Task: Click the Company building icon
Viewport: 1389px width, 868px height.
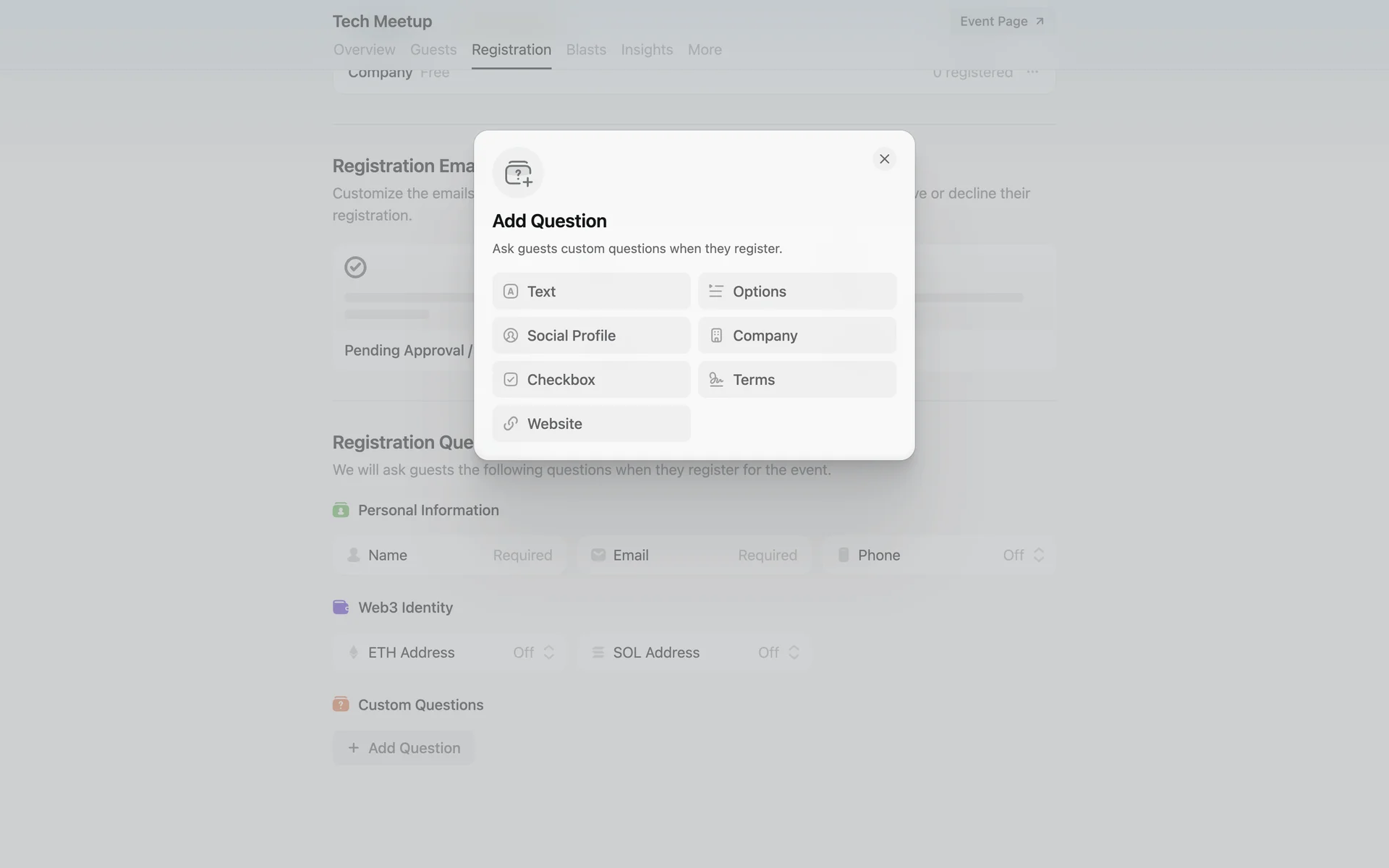Action: click(716, 336)
